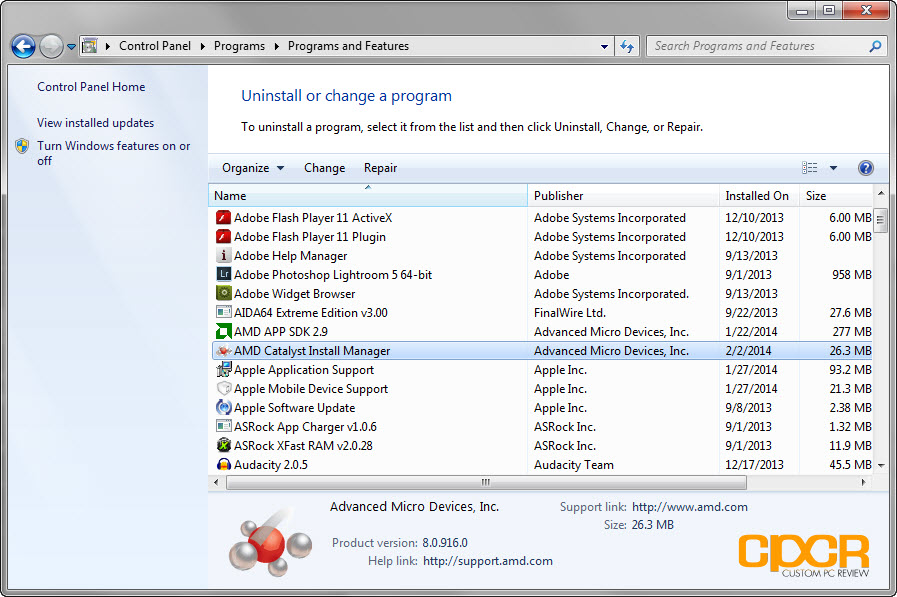Click the Apple Mobile Device Support icon
This screenshot has height=597, width=897.
tap(223, 388)
